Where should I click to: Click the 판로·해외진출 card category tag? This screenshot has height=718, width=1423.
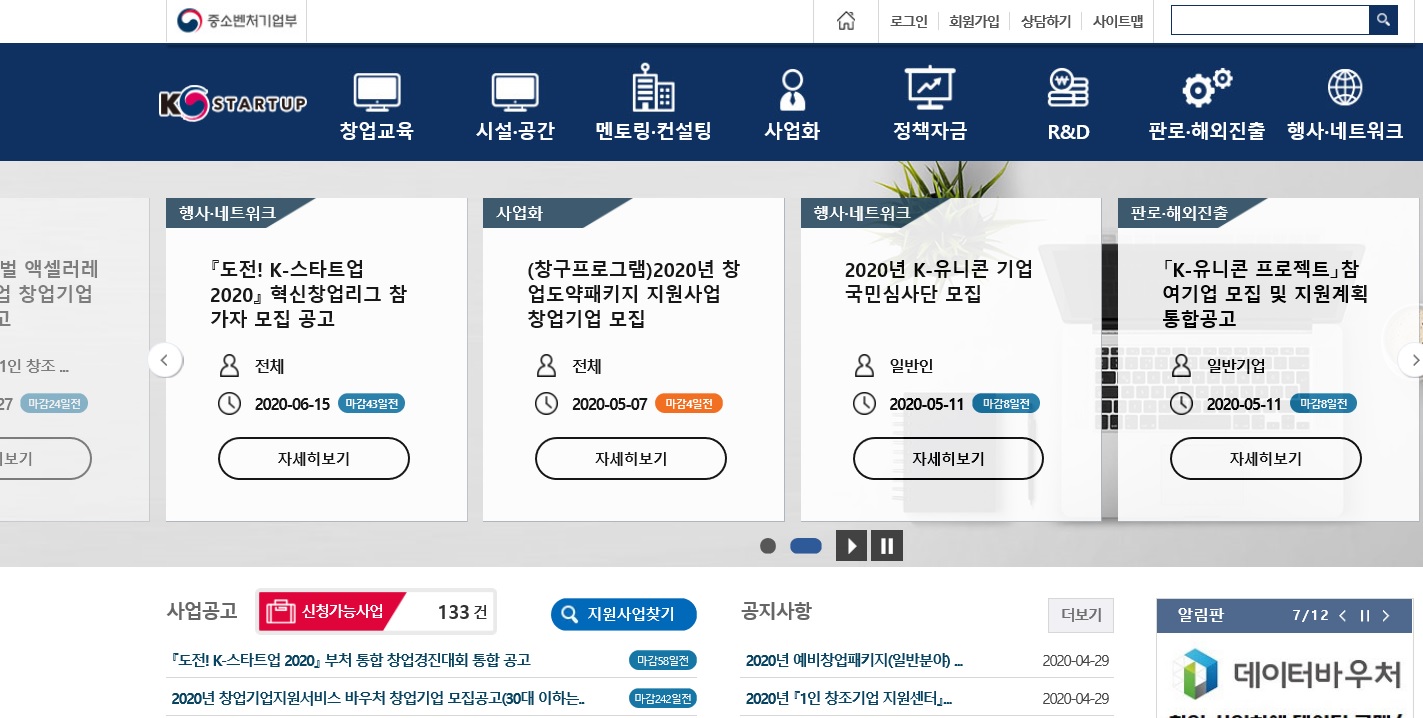pos(1179,213)
